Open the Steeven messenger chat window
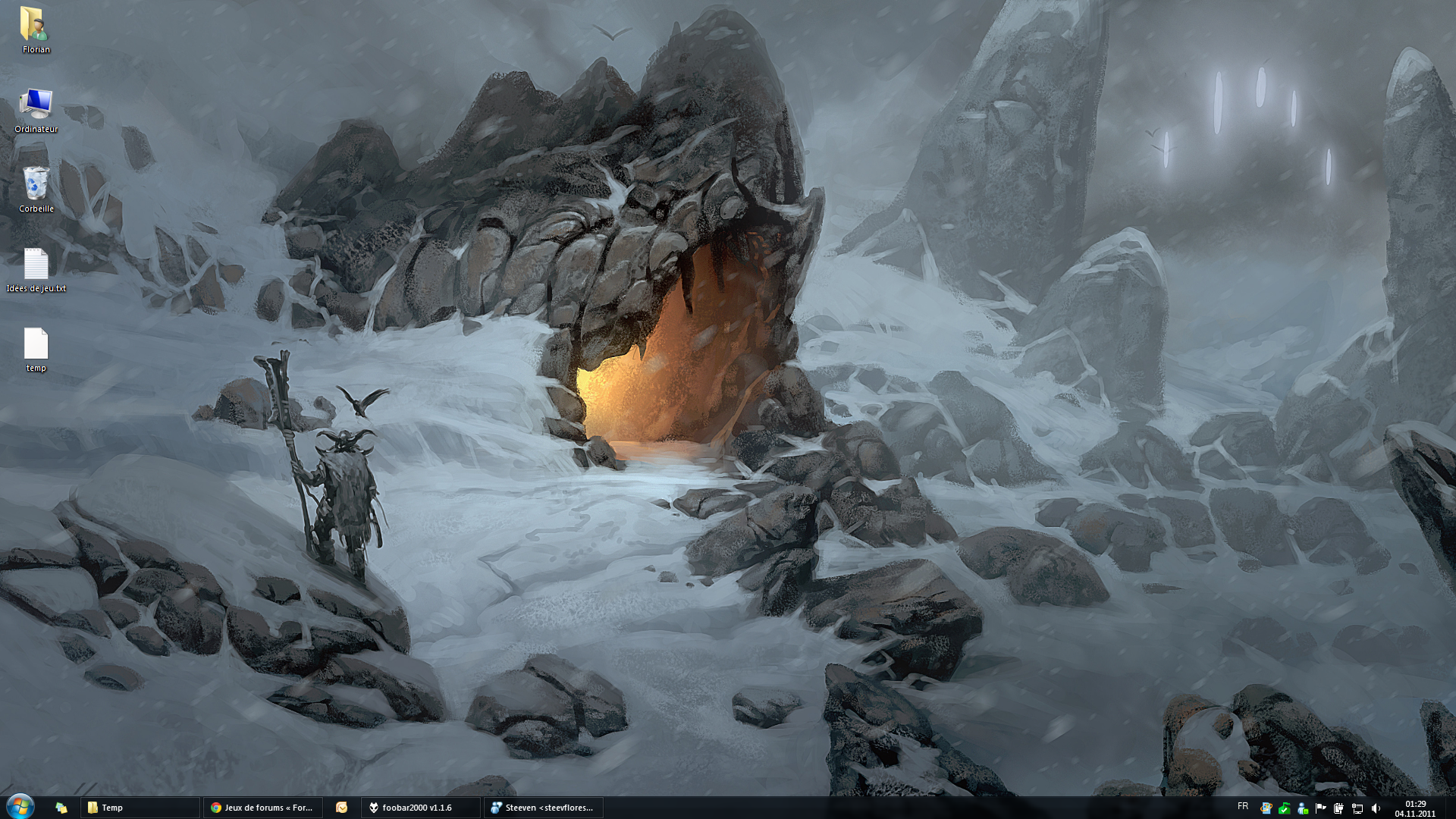The image size is (1456, 819). pos(544,808)
